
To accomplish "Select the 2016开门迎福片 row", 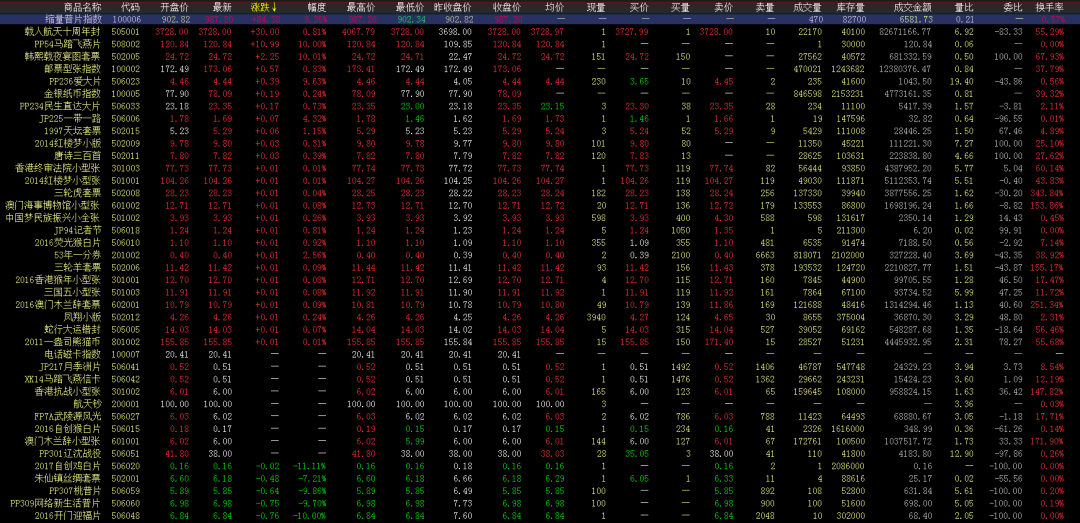I will [540, 515].
